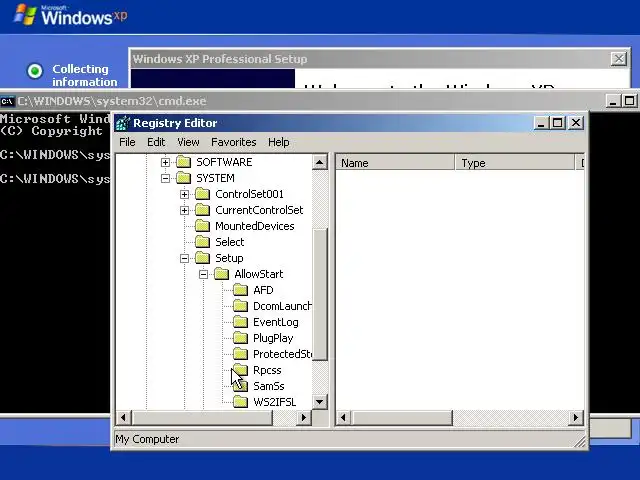Select the AllowStart key label
Screen dimensions: 640x480
tap(258, 274)
